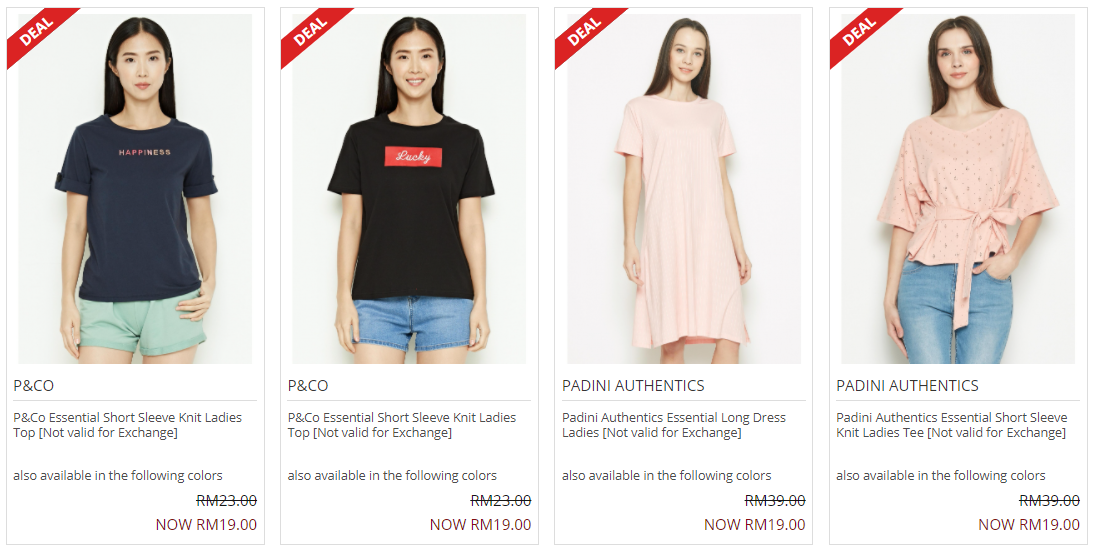
Task: Click available colors text under the long dress
Action: pyautogui.click(x=666, y=475)
